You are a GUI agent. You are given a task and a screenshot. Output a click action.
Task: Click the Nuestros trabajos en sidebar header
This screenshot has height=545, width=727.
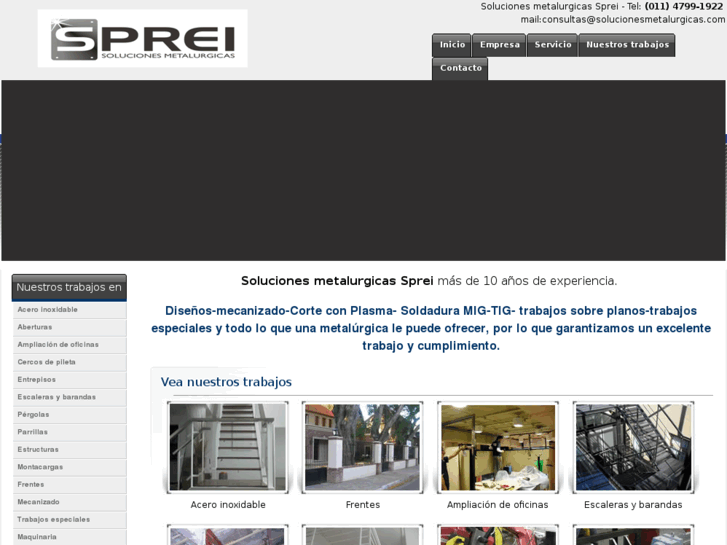tap(69, 288)
